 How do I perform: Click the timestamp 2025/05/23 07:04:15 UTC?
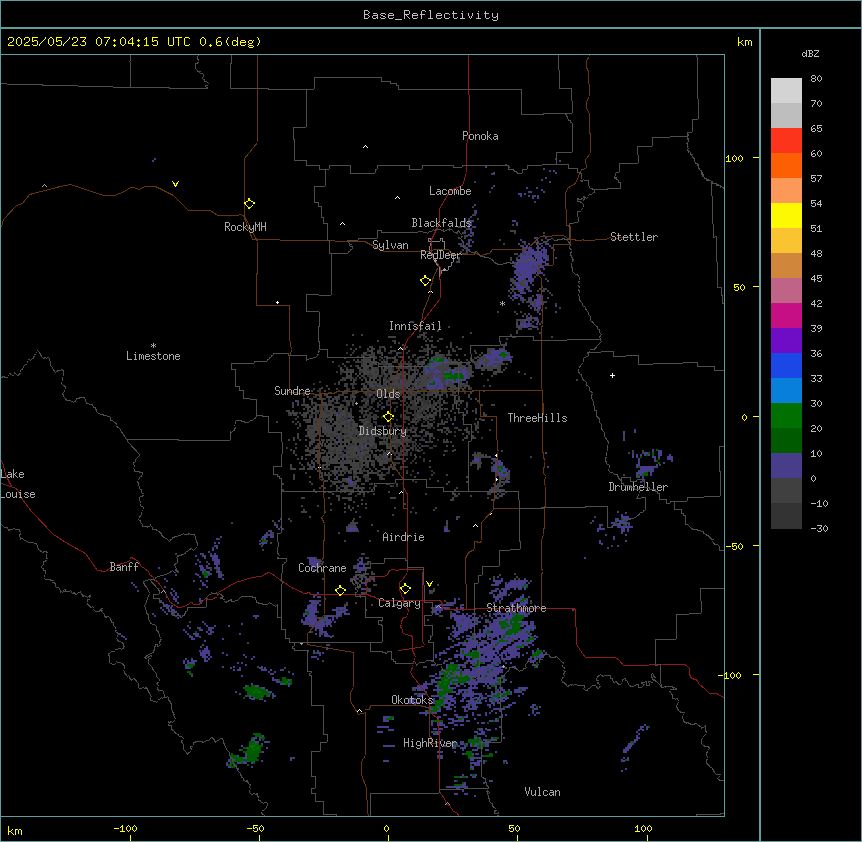point(99,42)
